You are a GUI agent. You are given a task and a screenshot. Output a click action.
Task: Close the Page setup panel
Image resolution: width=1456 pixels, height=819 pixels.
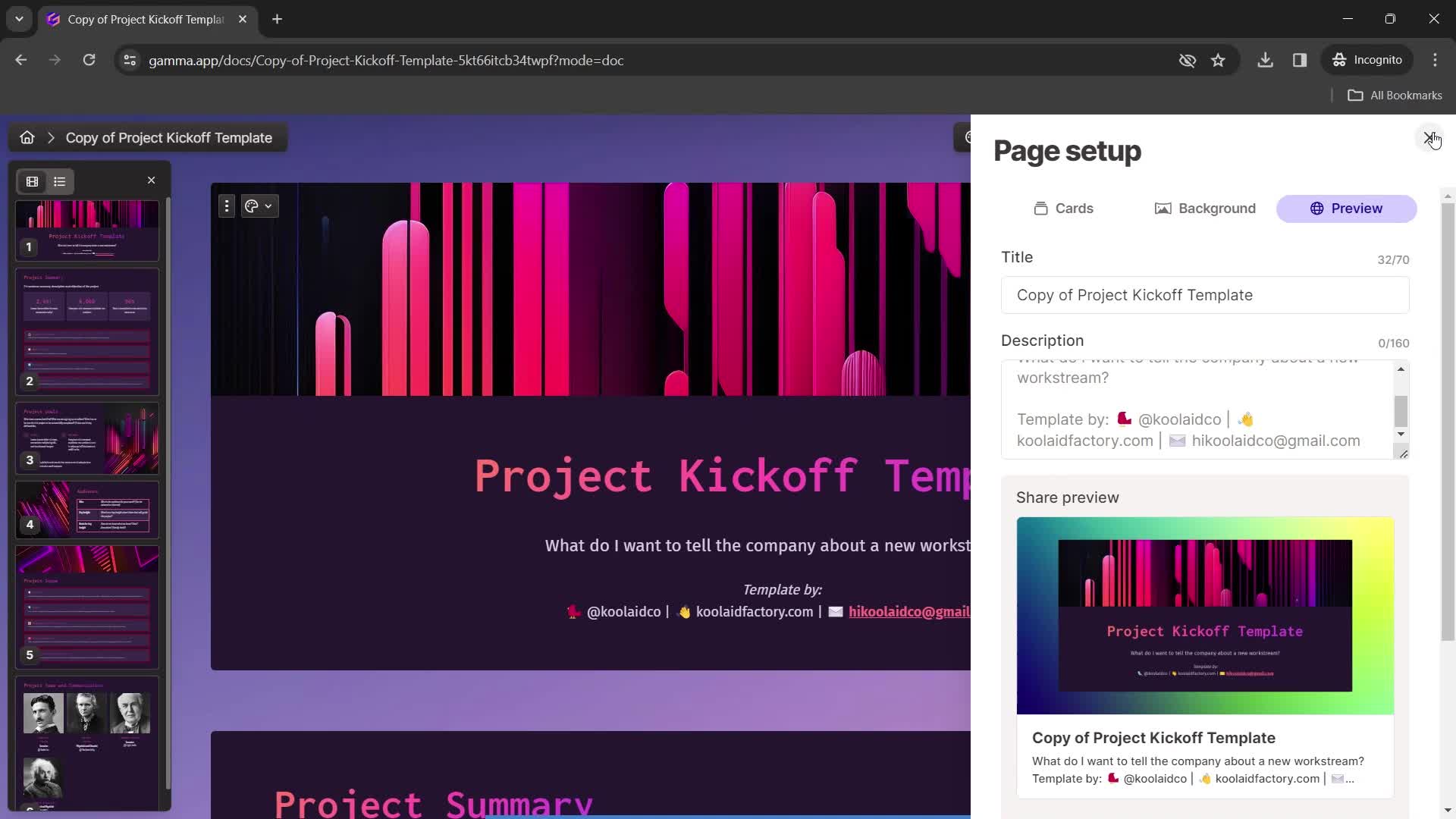pyautogui.click(x=1430, y=137)
